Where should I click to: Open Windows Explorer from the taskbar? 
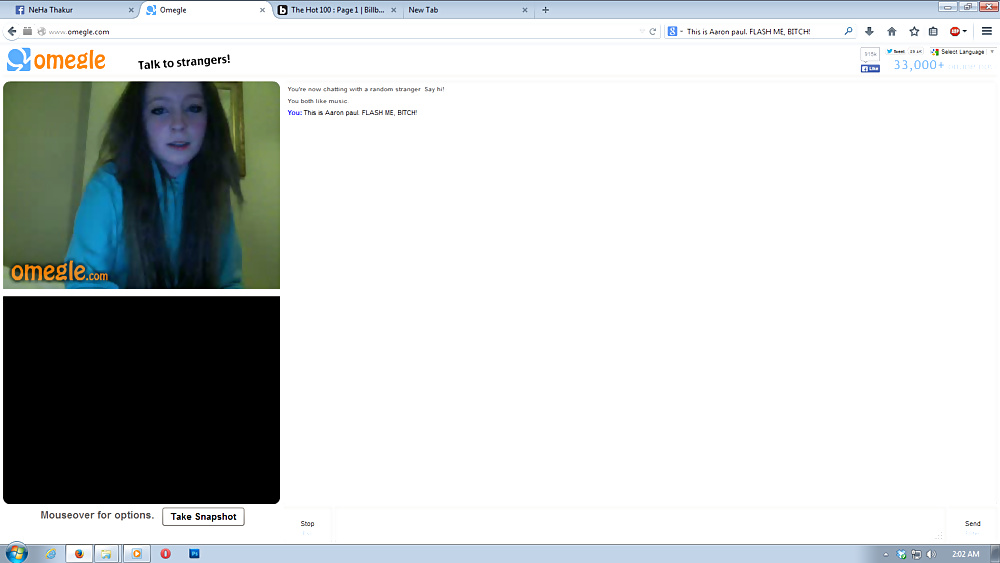(x=106, y=553)
